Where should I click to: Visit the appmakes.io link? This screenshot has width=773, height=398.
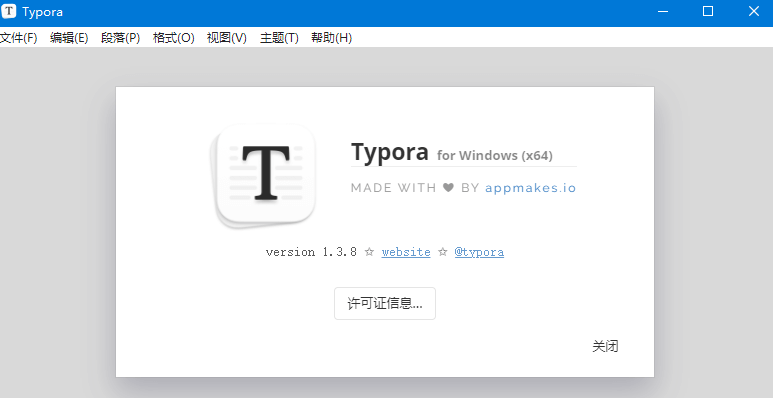pyautogui.click(x=530, y=188)
